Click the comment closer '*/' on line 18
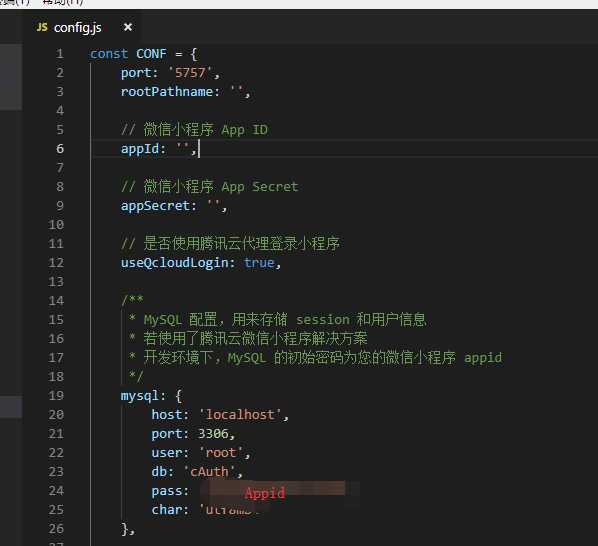Screen dimensions: 598x546 136,376
